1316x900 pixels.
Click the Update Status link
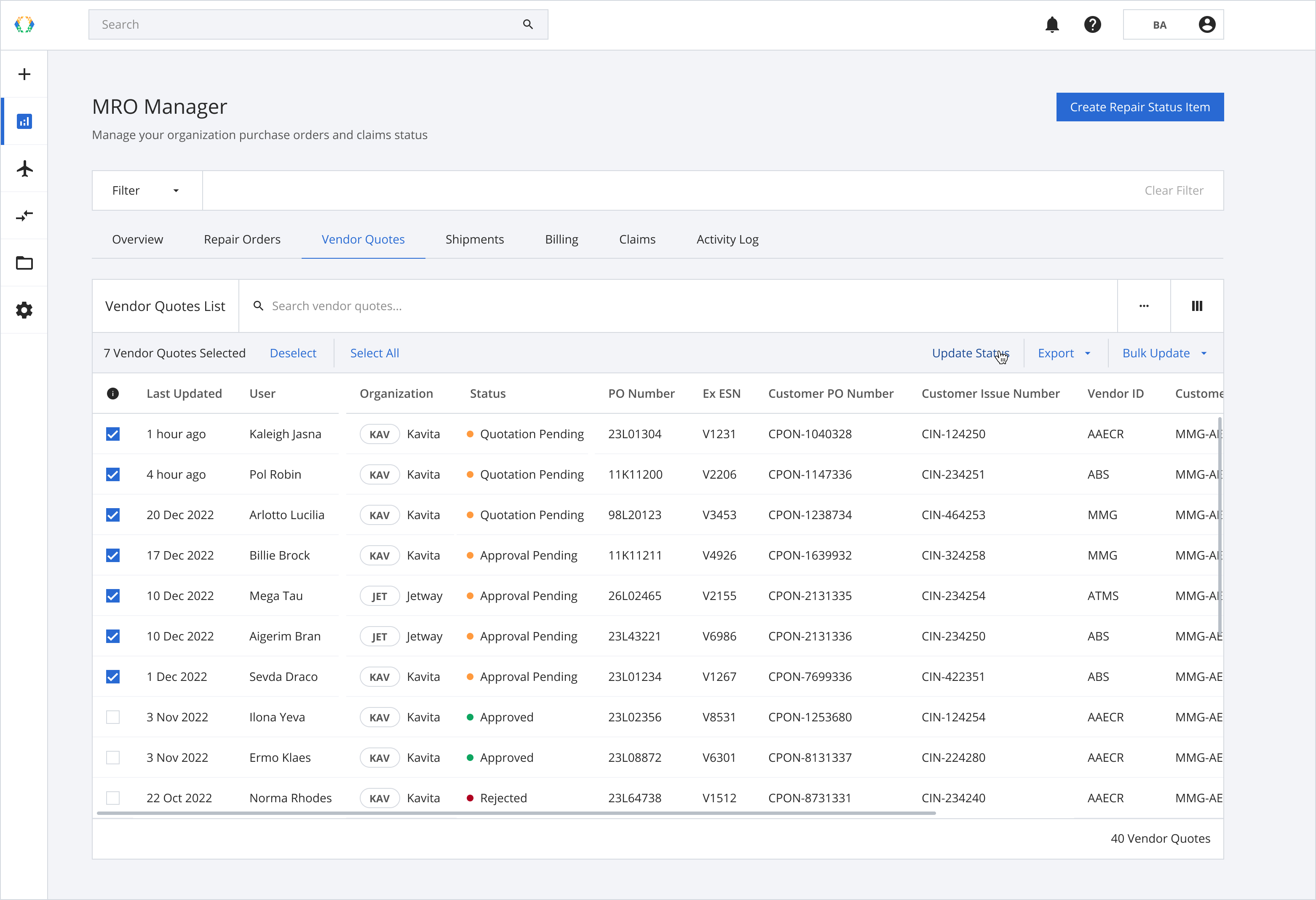(970, 354)
